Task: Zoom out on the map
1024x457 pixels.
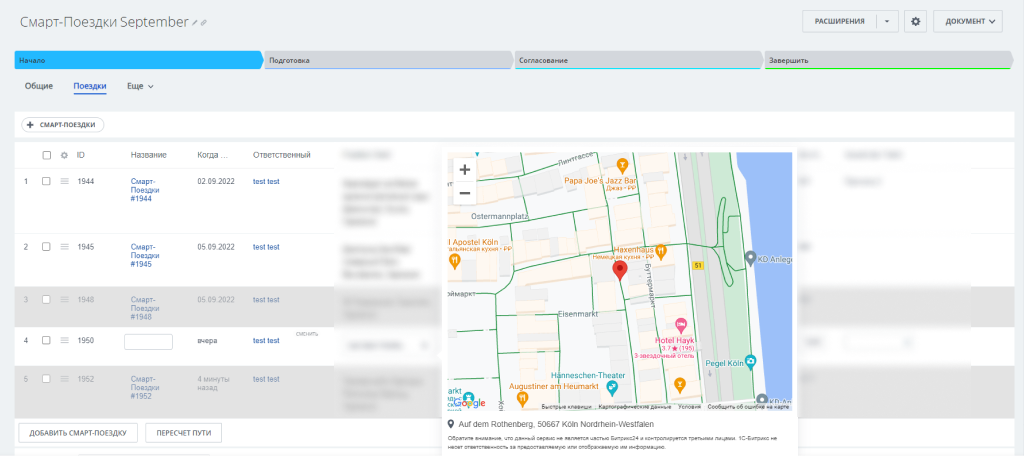Action: coord(464,193)
